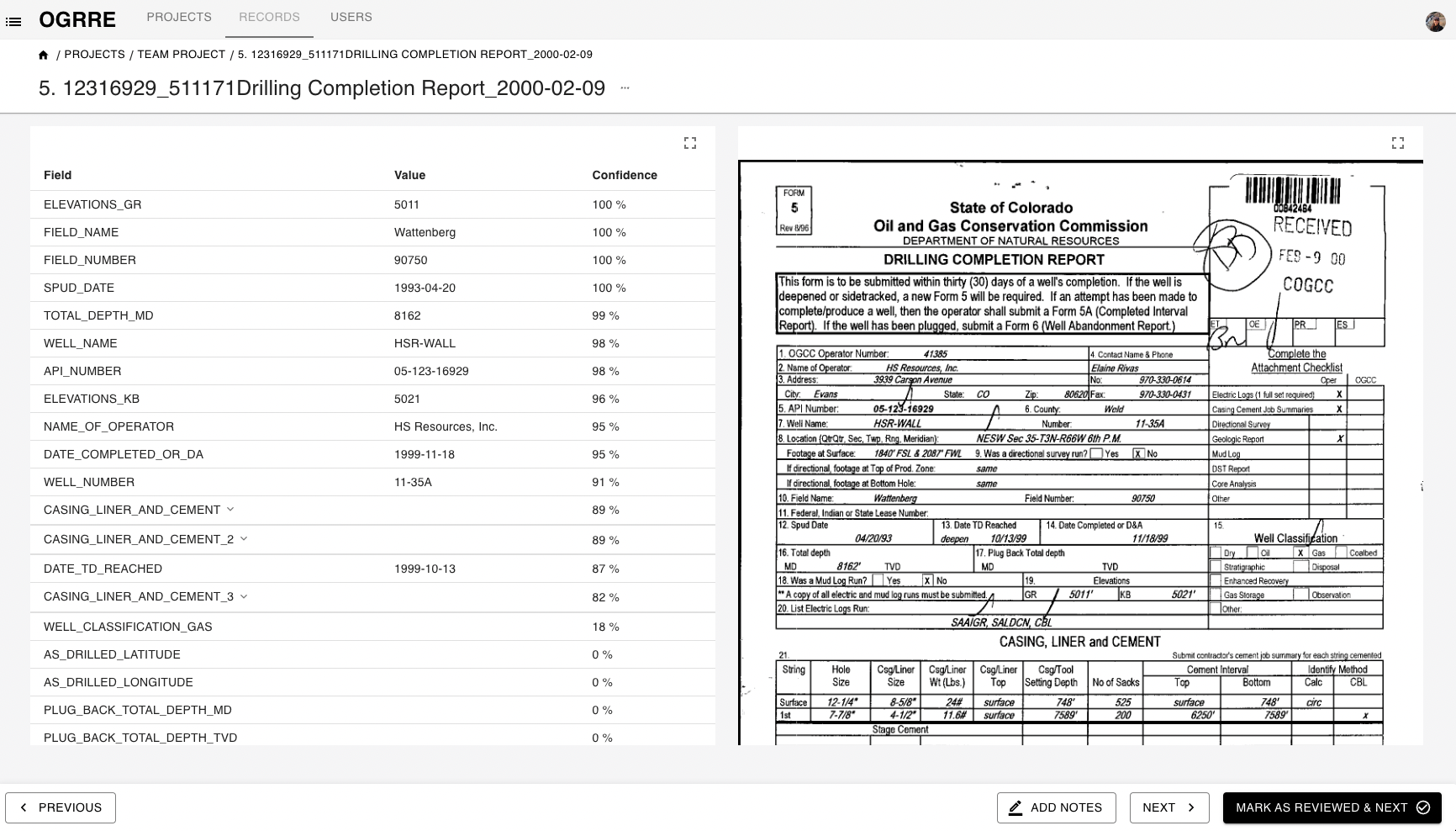The width and height of the screenshot is (1456, 831).
Task: Select the ELEVATIONS_KB row
Action: tap(372, 399)
